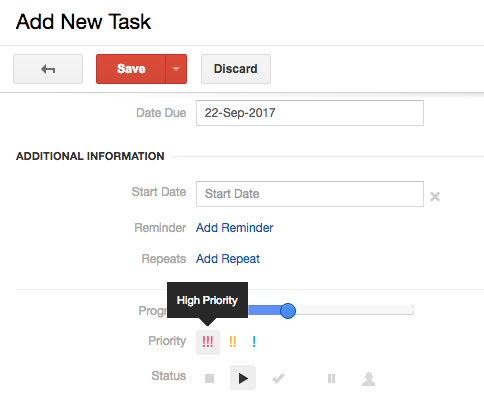Mark status as completed checkmark icon
The height and width of the screenshot is (402, 484).
pos(278,378)
